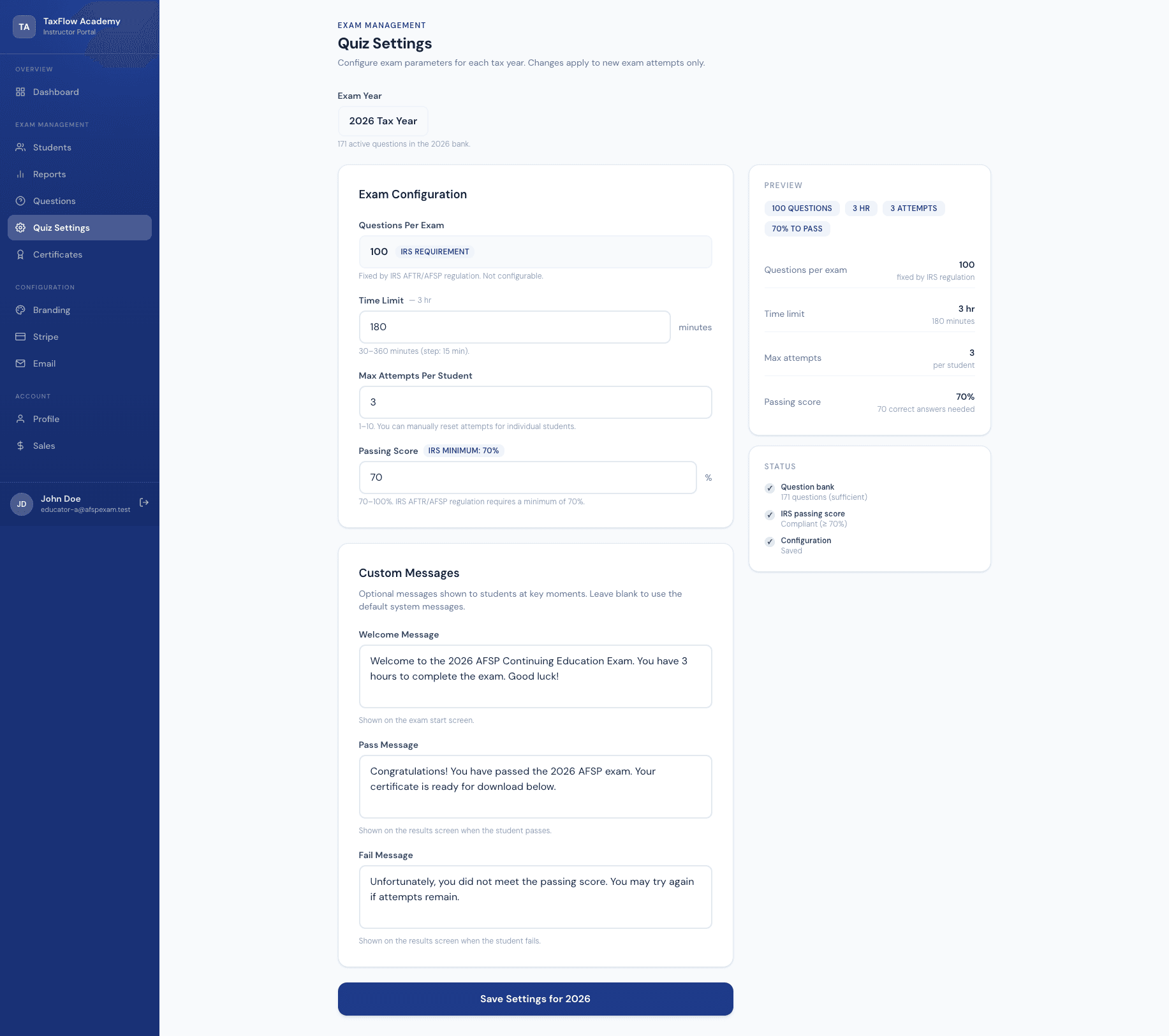This screenshot has width=1169, height=1036.
Task: Open Sales via the dollar icon
Action: 21,446
